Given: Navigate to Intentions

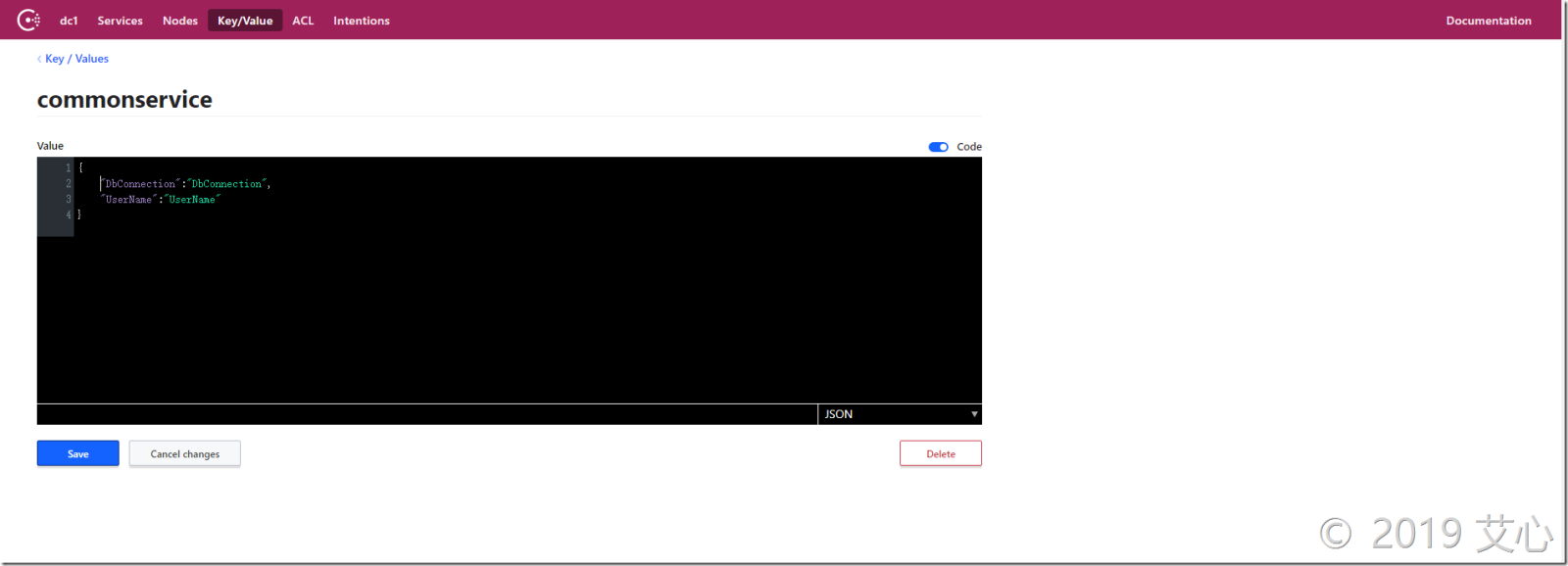Looking at the screenshot, I should pos(361,21).
